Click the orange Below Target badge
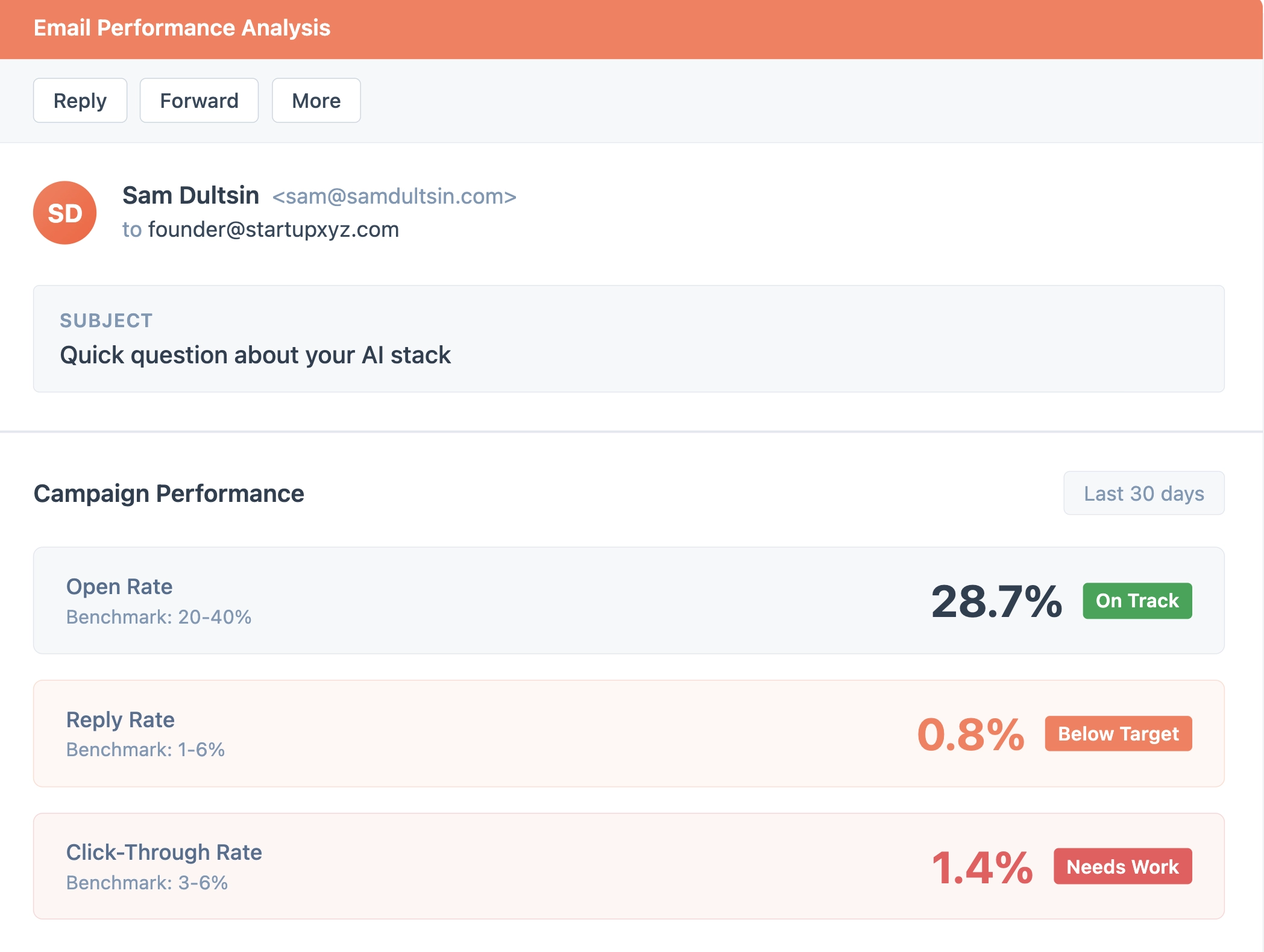 [x=1118, y=734]
